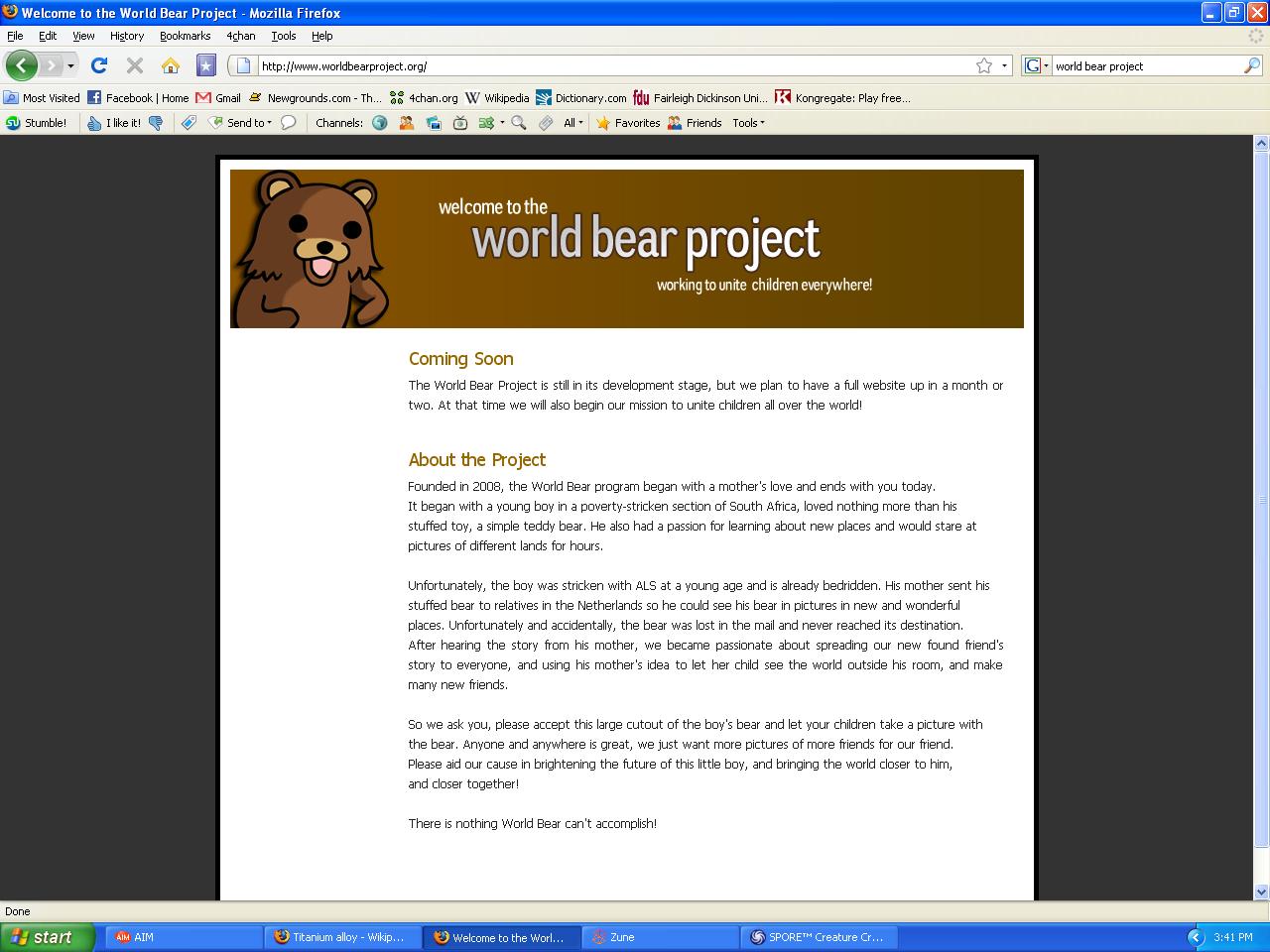1270x952 pixels.
Task: Open the StumbleUpon speech bubble comments icon
Action: pos(289,123)
